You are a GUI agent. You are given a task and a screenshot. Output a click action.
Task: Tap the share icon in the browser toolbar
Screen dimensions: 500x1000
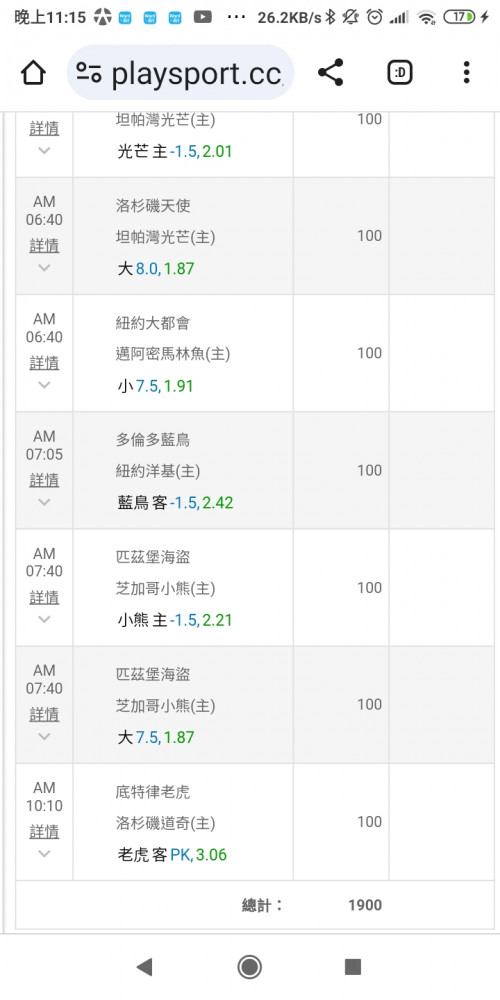point(330,73)
